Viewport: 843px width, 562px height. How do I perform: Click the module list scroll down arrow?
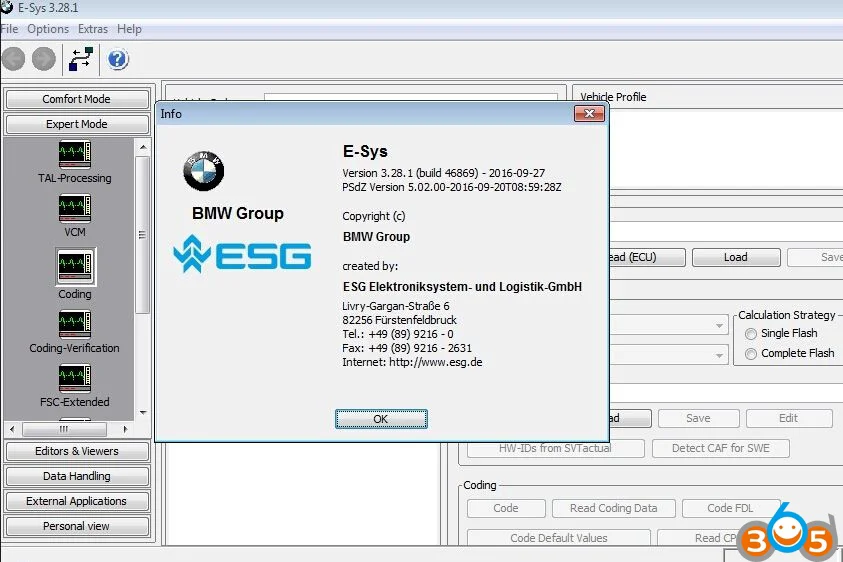click(x=143, y=413)
